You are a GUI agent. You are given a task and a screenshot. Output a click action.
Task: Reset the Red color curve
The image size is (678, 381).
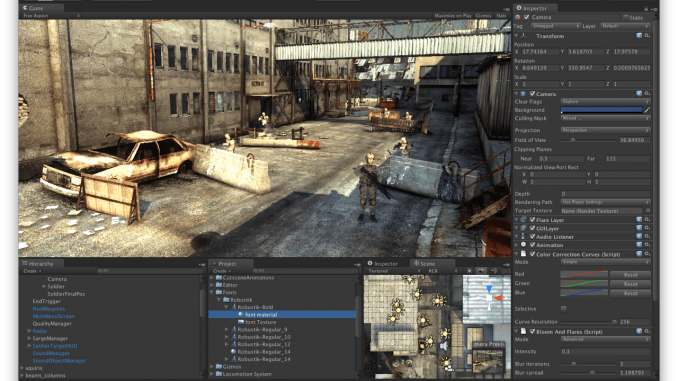point(630,275)
